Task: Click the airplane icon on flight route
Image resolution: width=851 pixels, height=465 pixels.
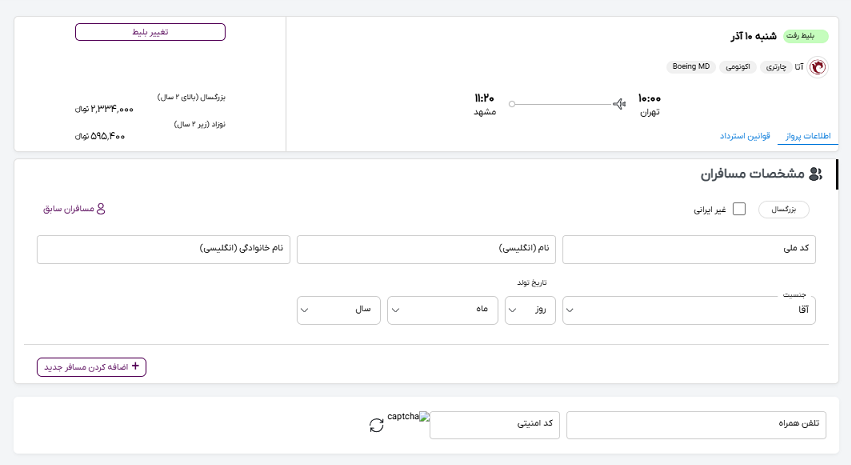Action: click(619, 103)
